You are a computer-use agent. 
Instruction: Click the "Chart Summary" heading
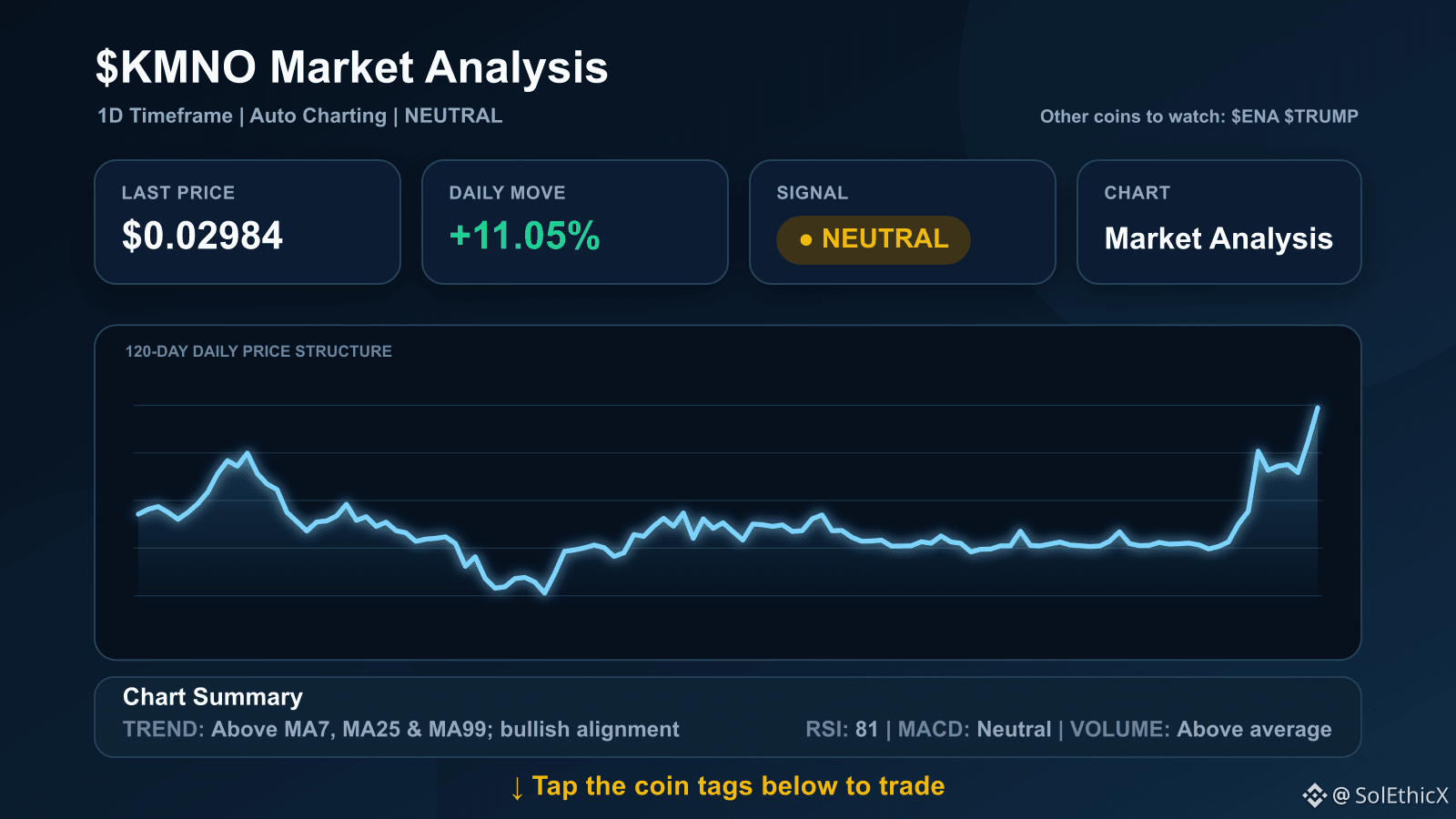[x=213, y=697]
